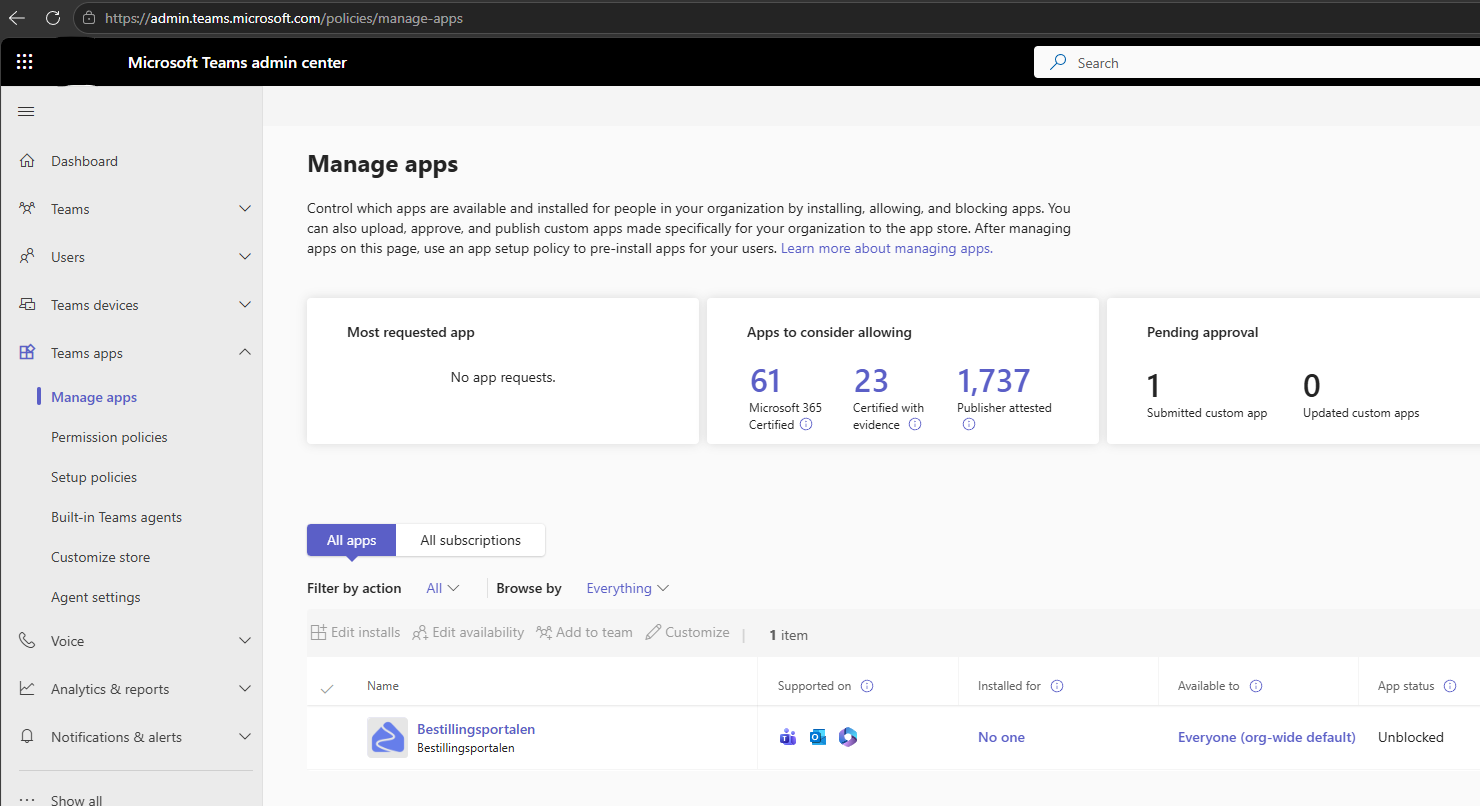The width and height of the screenshot is (1480, 806).
Task: Click the Analytics & reports chart icon
Action: (x=27, y=689)
